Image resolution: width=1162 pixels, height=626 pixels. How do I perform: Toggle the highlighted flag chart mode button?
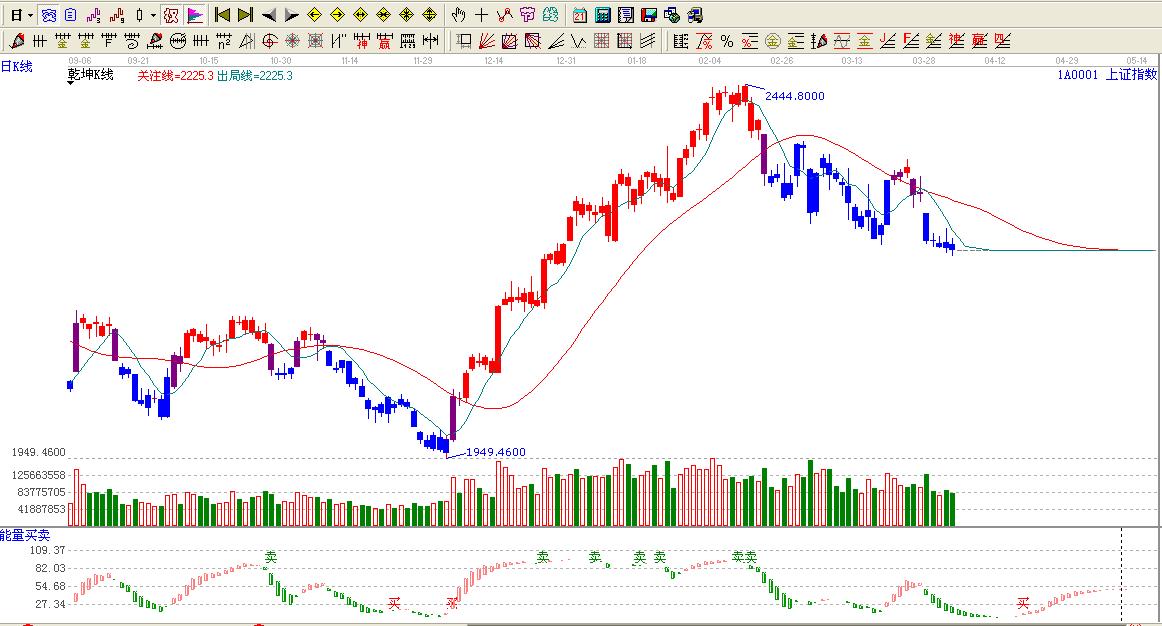click(x=194, y=15)
